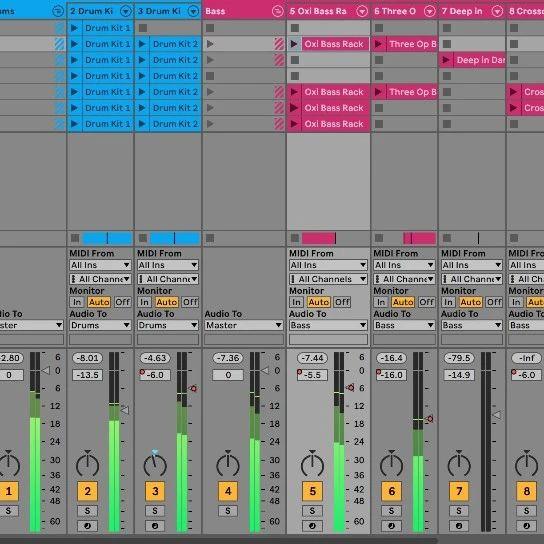This screenshot has height=544, width=544.
Task: Set track 2 monitor to In
Action: point(77,302)
